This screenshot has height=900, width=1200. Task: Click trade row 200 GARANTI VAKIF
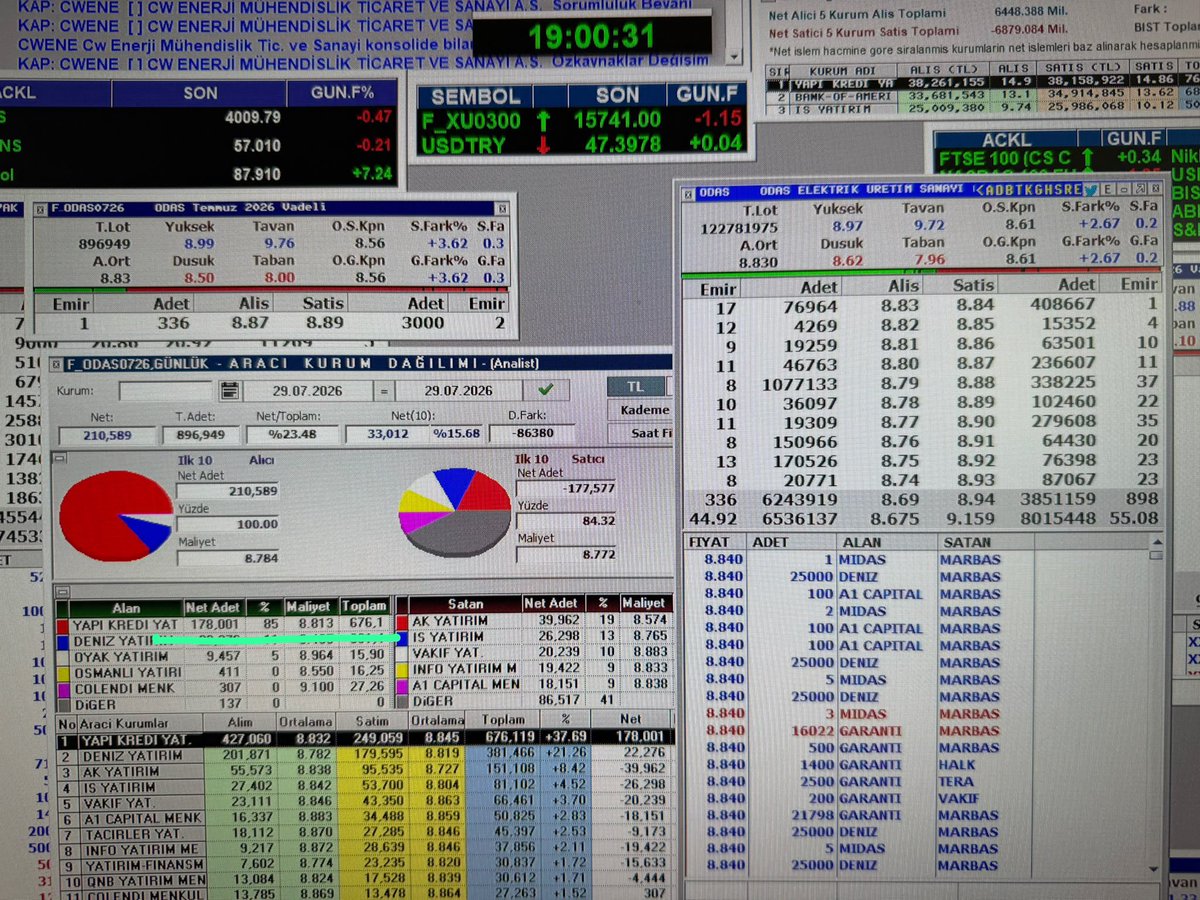tap(862, 798)
